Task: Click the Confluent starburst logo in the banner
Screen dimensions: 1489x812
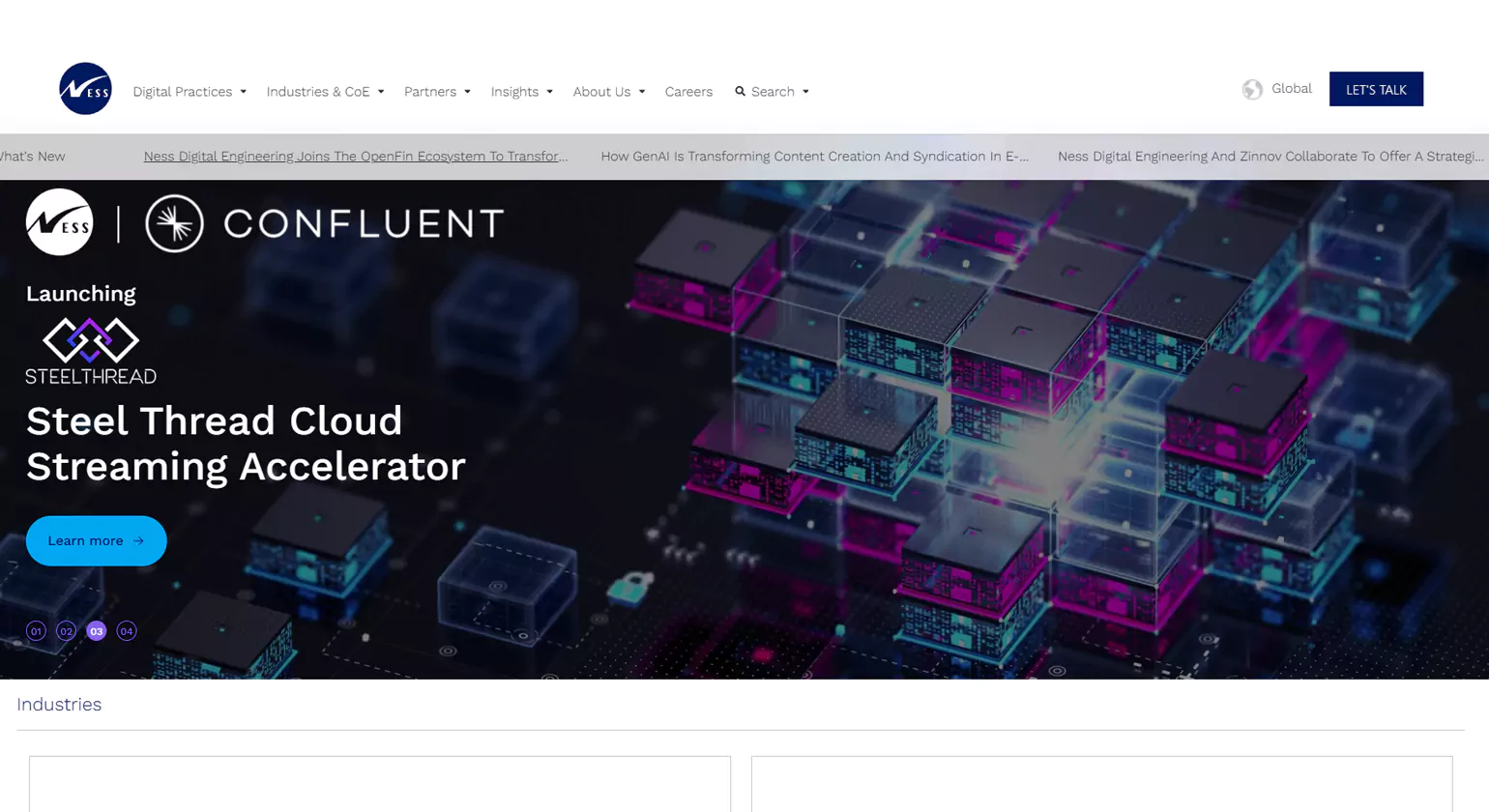Action: pyautogui.click(x=174, y=223)
